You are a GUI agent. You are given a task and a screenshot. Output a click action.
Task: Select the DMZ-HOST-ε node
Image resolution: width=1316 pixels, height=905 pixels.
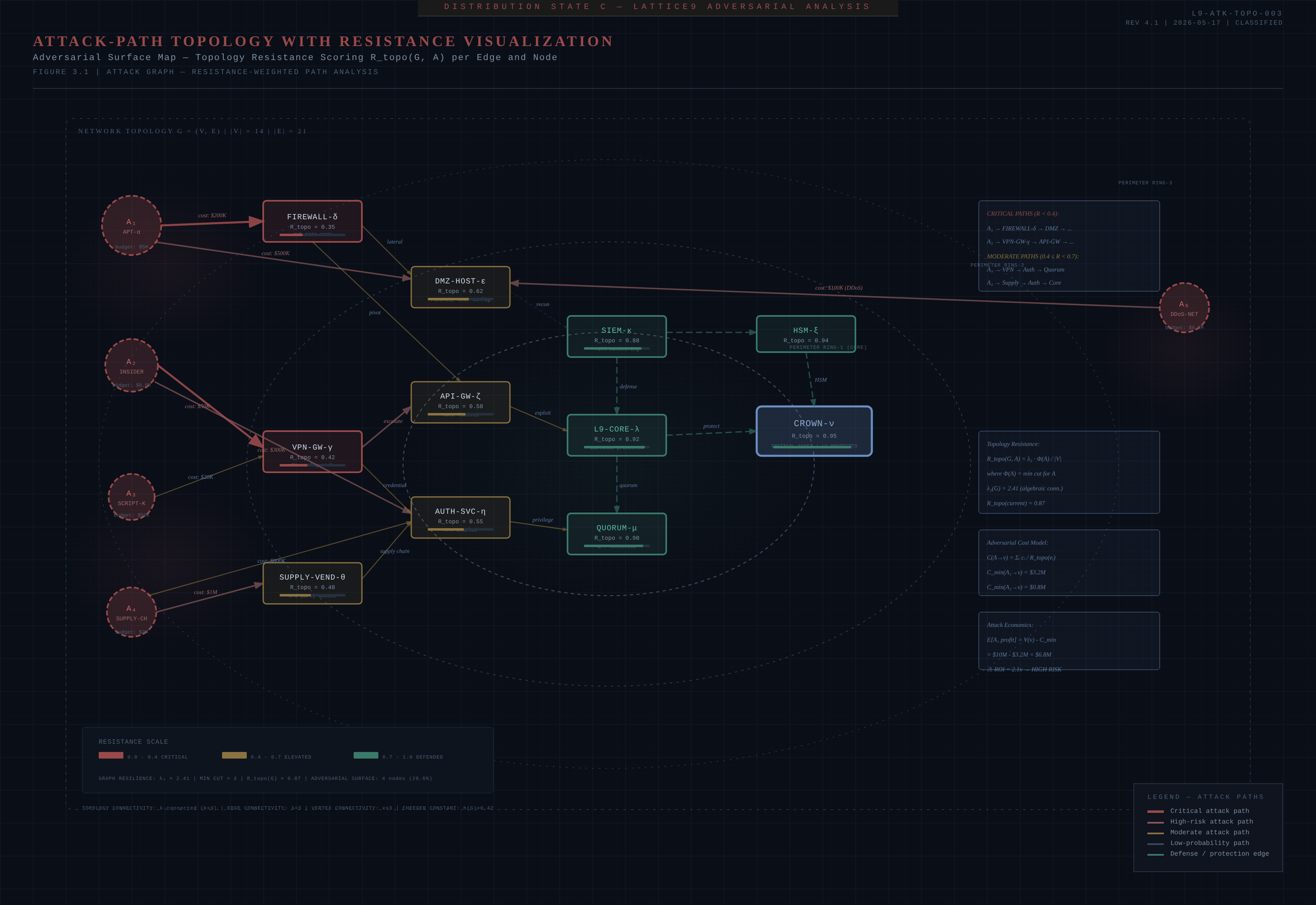point(460,287)
